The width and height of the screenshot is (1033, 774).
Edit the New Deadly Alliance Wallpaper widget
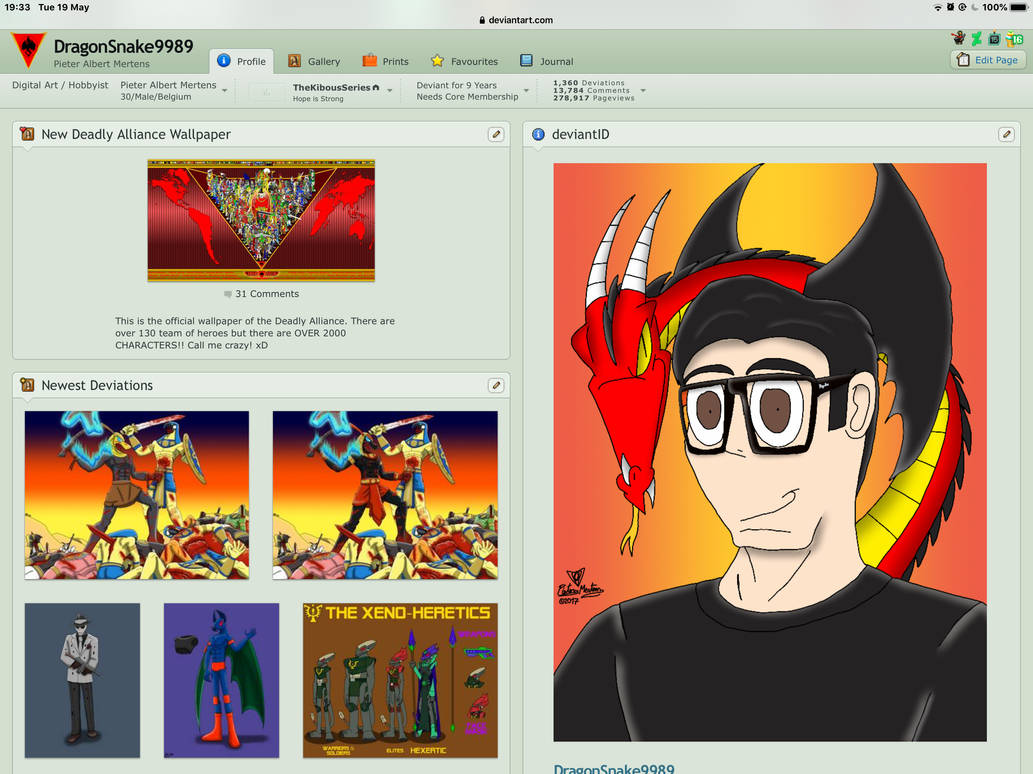point(496,134)
